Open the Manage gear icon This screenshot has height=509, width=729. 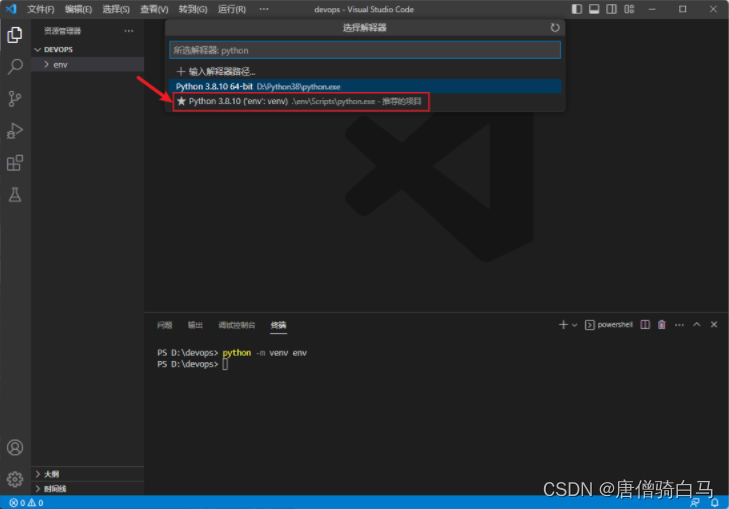(x=15, y=479)
